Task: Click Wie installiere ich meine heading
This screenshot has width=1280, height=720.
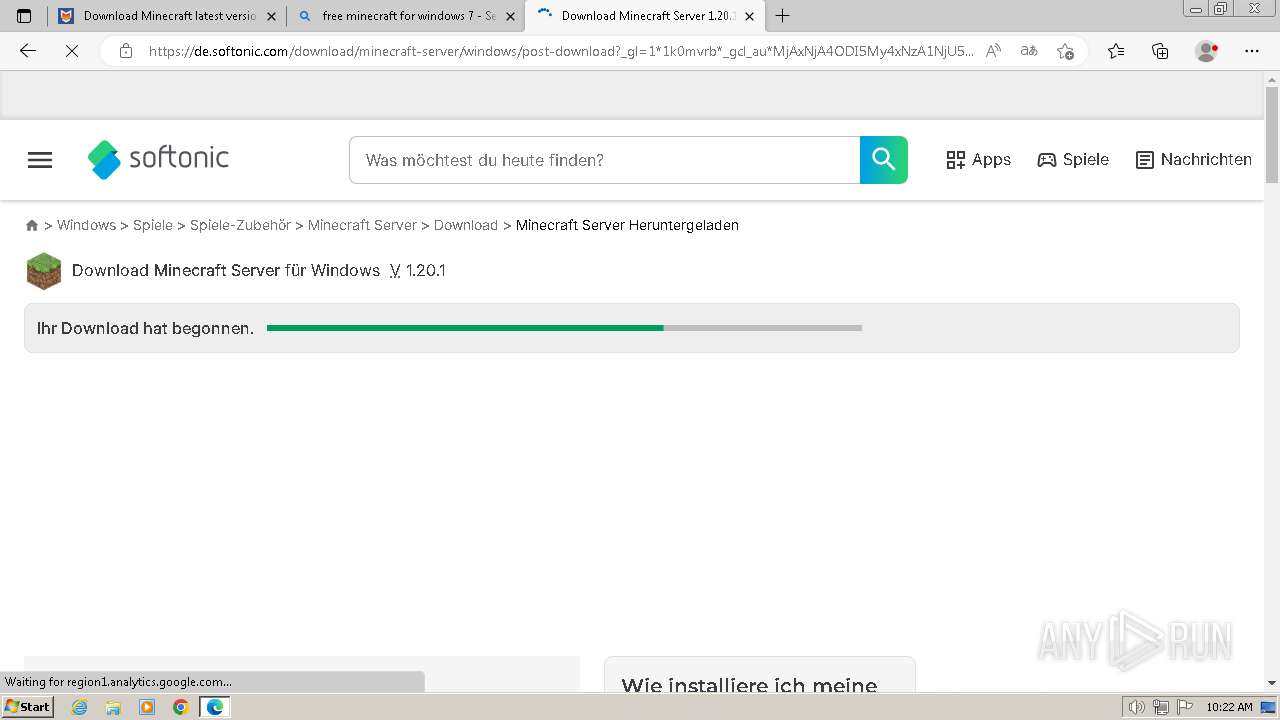Action: click(x=749, y=685)
